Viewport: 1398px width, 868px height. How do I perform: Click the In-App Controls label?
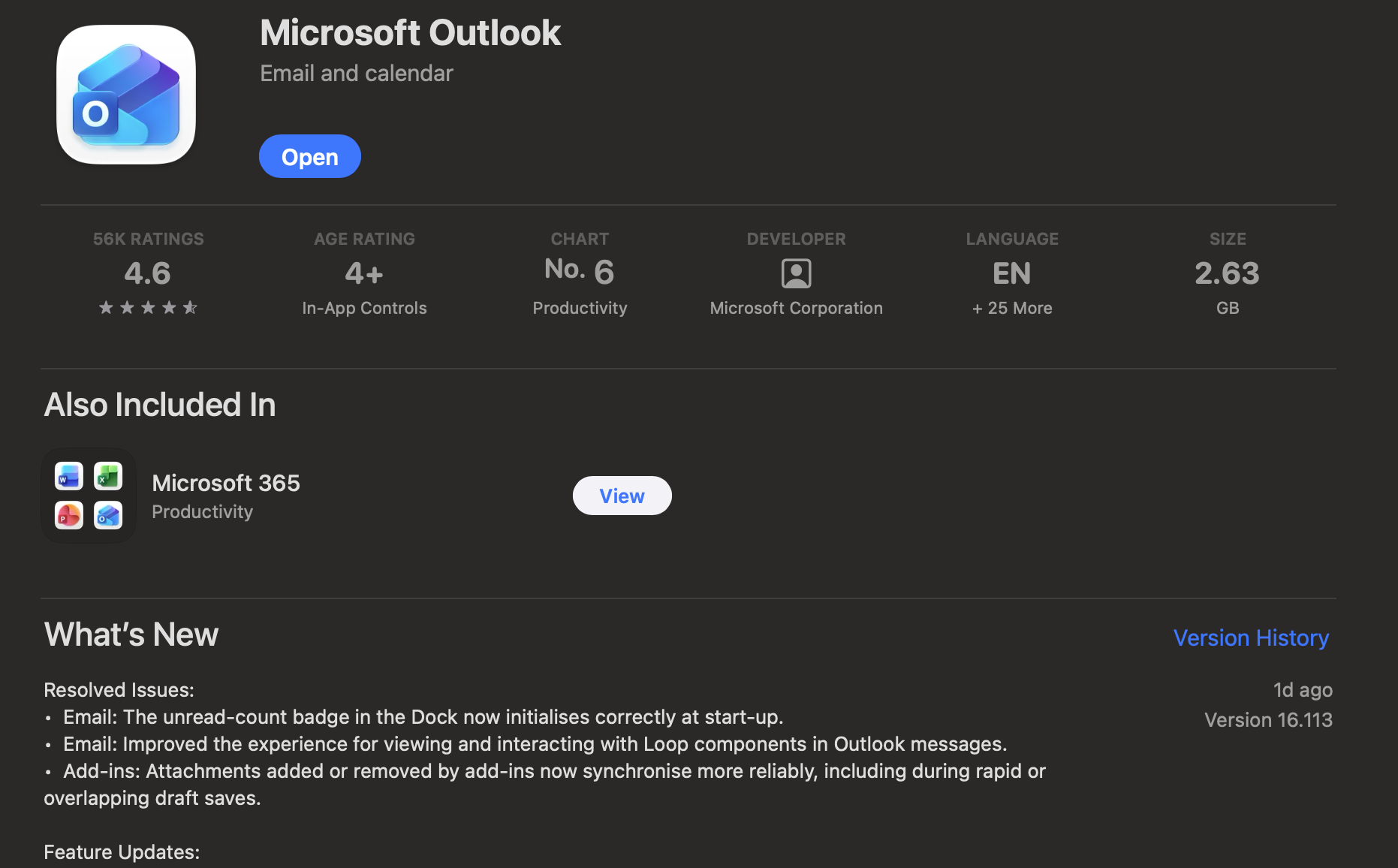click(x=364, y=308)
